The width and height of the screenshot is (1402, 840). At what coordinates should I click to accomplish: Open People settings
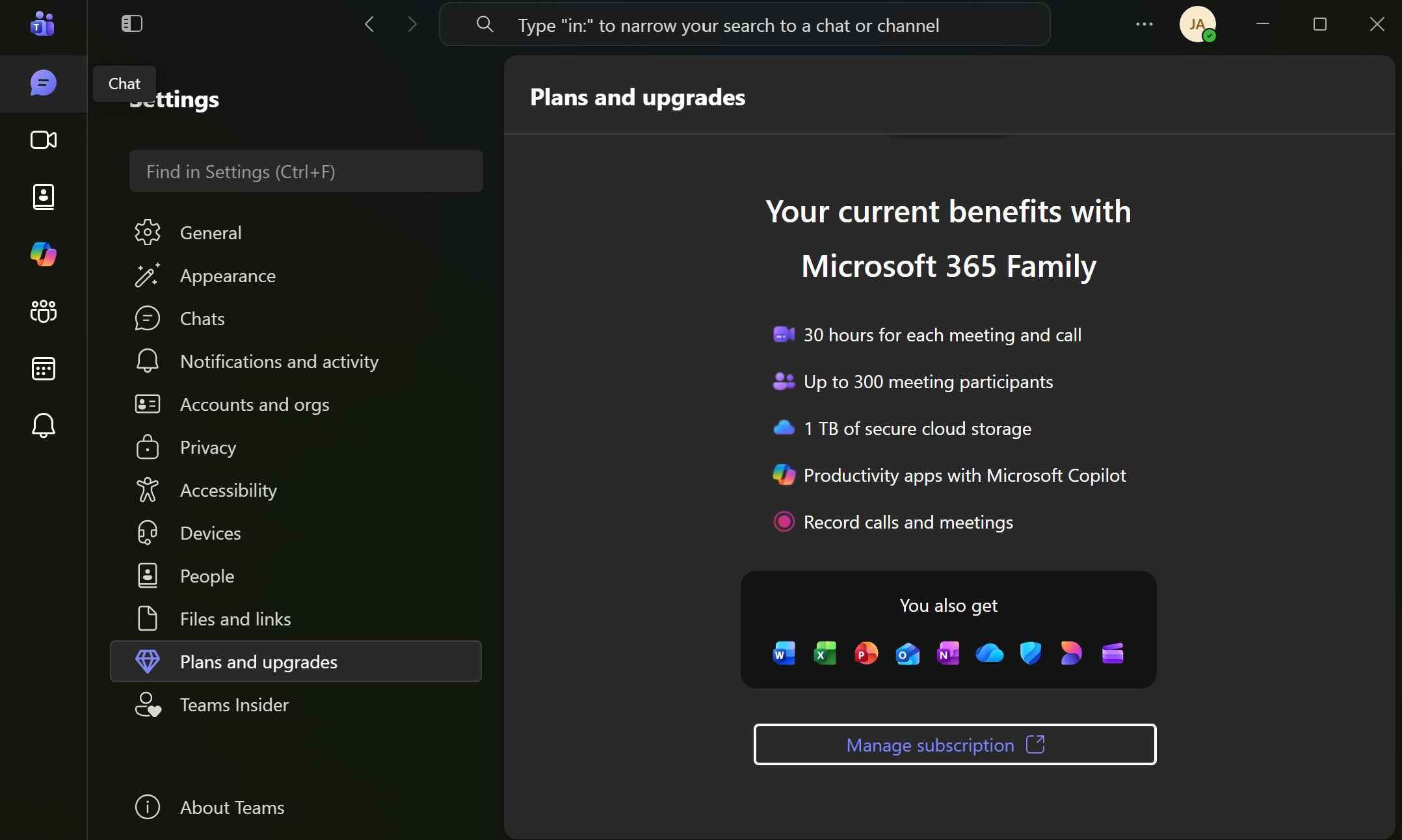coord(296,576)
